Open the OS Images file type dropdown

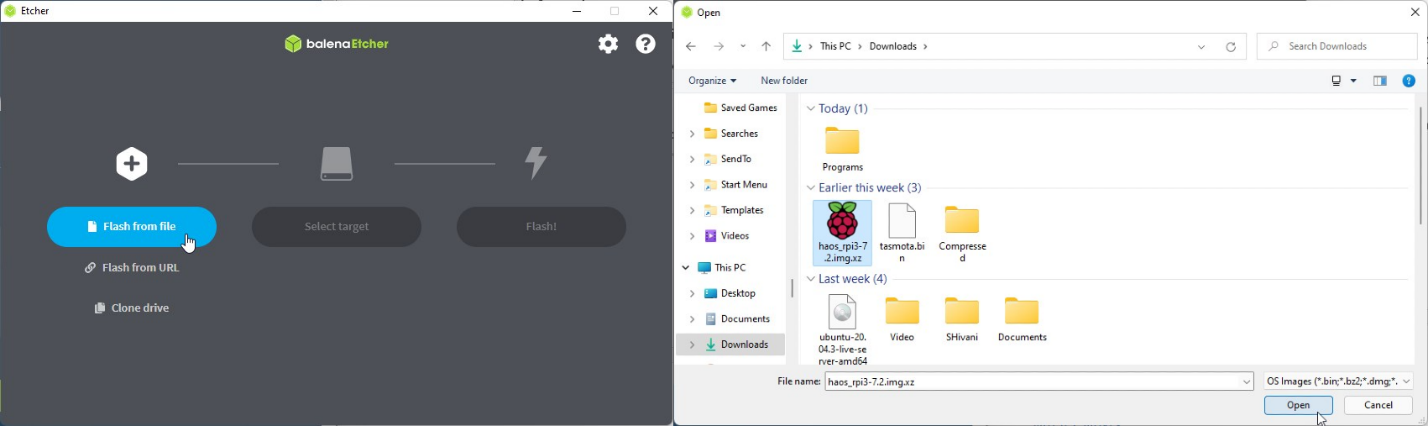(x=1338, y=381)
